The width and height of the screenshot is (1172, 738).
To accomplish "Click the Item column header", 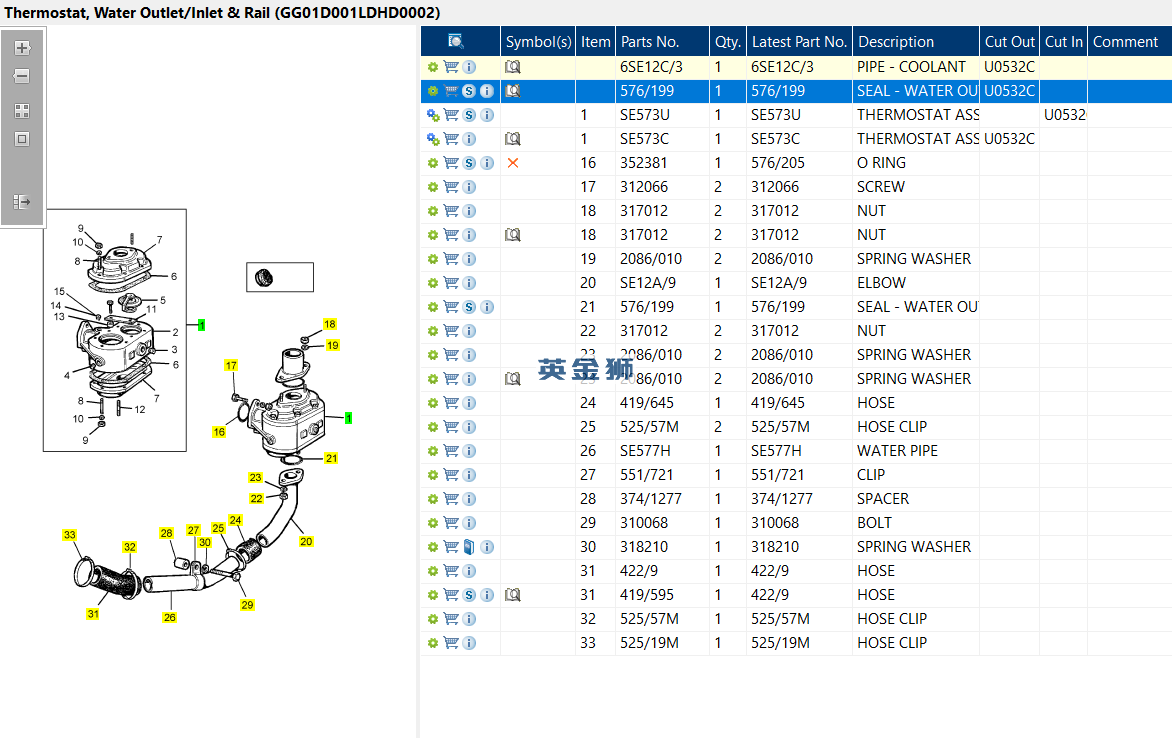I will tap(596, 41).
